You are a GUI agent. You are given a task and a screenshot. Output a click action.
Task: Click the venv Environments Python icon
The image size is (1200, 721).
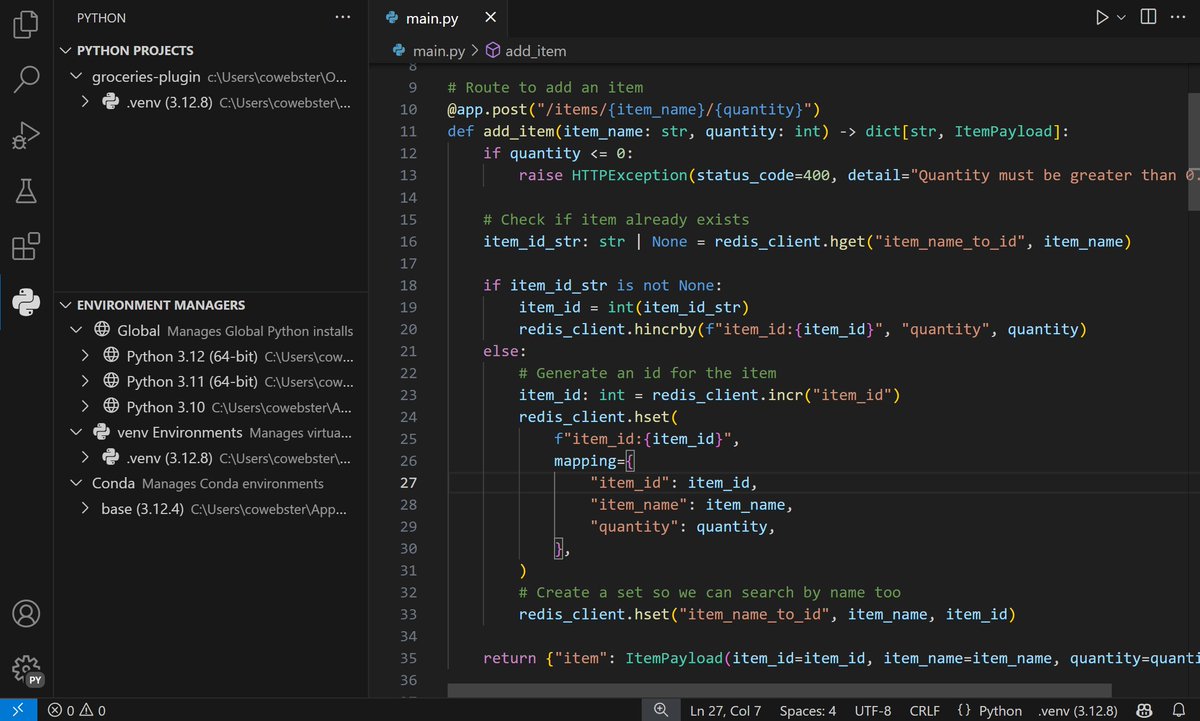tap(101, 432)
